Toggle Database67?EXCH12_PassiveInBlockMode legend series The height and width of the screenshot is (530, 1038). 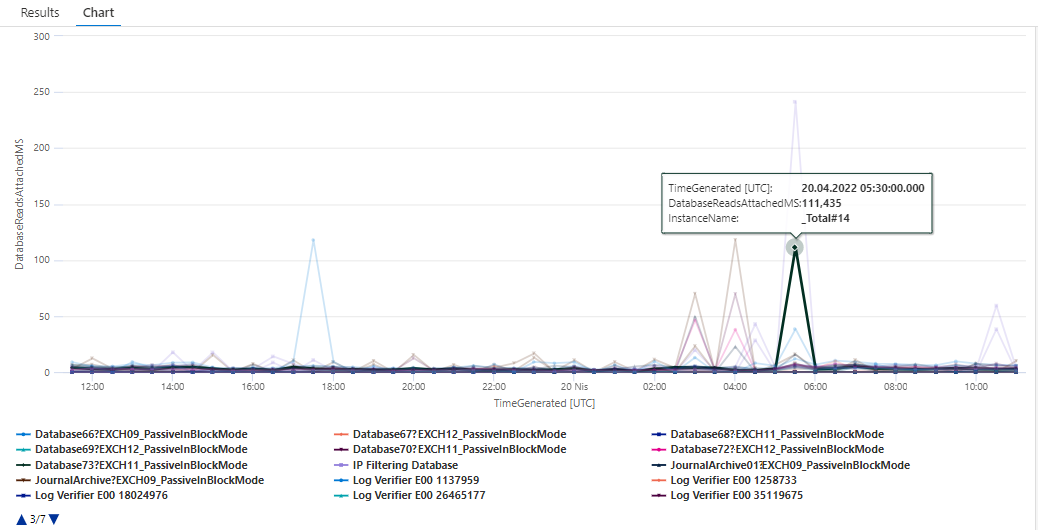450,435
